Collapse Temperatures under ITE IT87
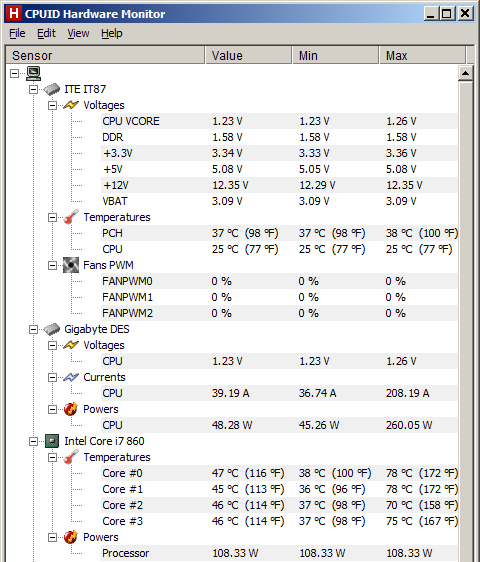Viewport: 480px width, 562px height. (52, 218)
